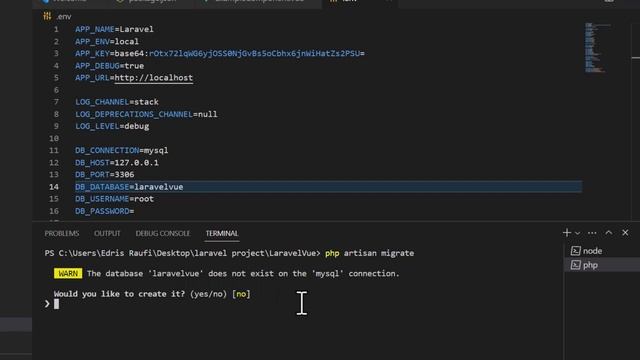The image size is (640, 360).
Task: Click the APP_ENV=local line
Action: tap(107, 42)
